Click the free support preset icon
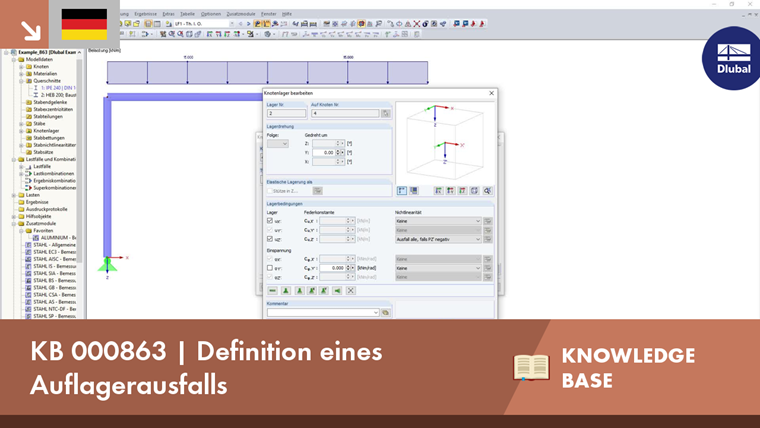 coord(272,291)
